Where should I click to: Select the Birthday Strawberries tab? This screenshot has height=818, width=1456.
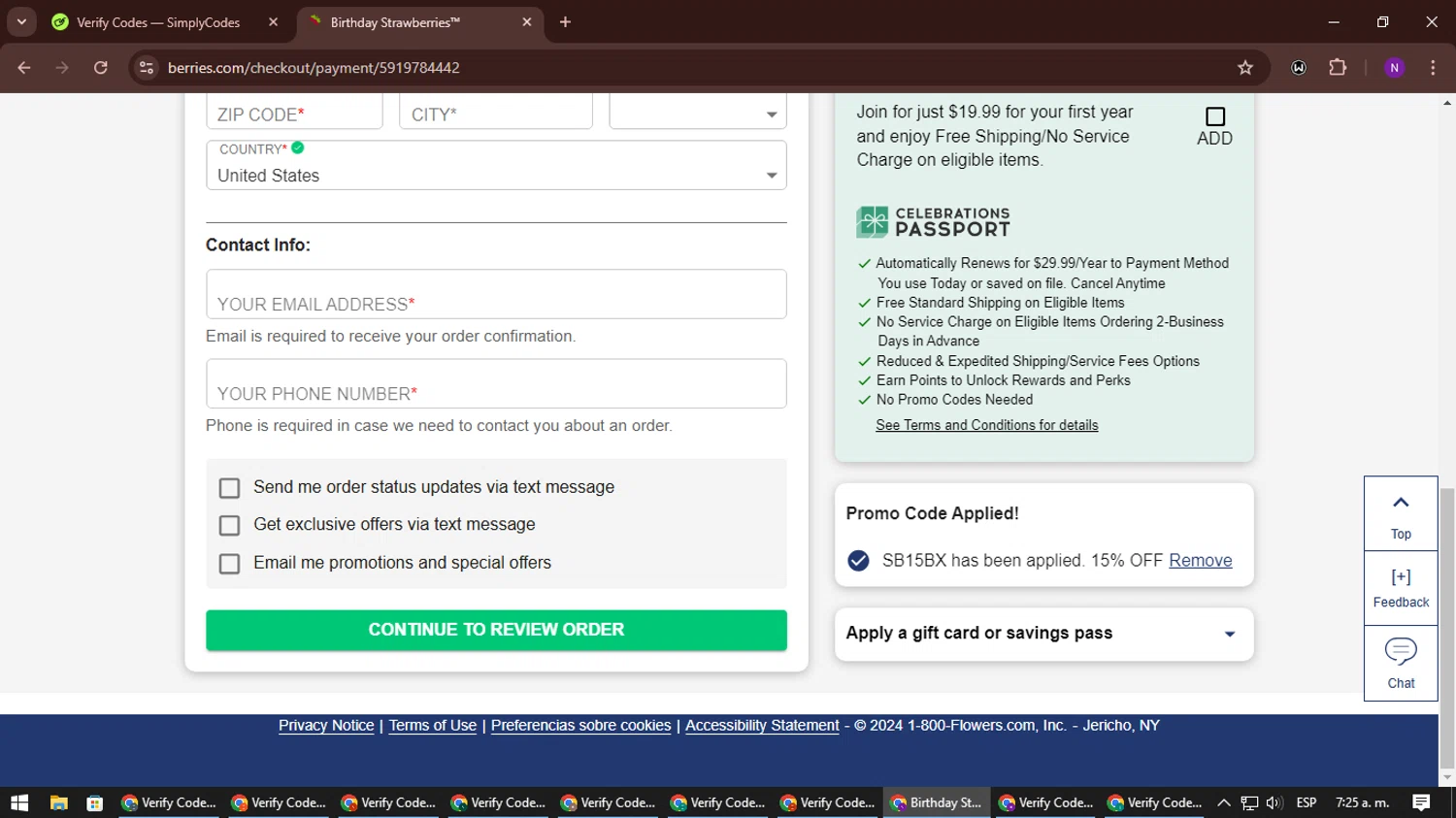tap(395, 22)
